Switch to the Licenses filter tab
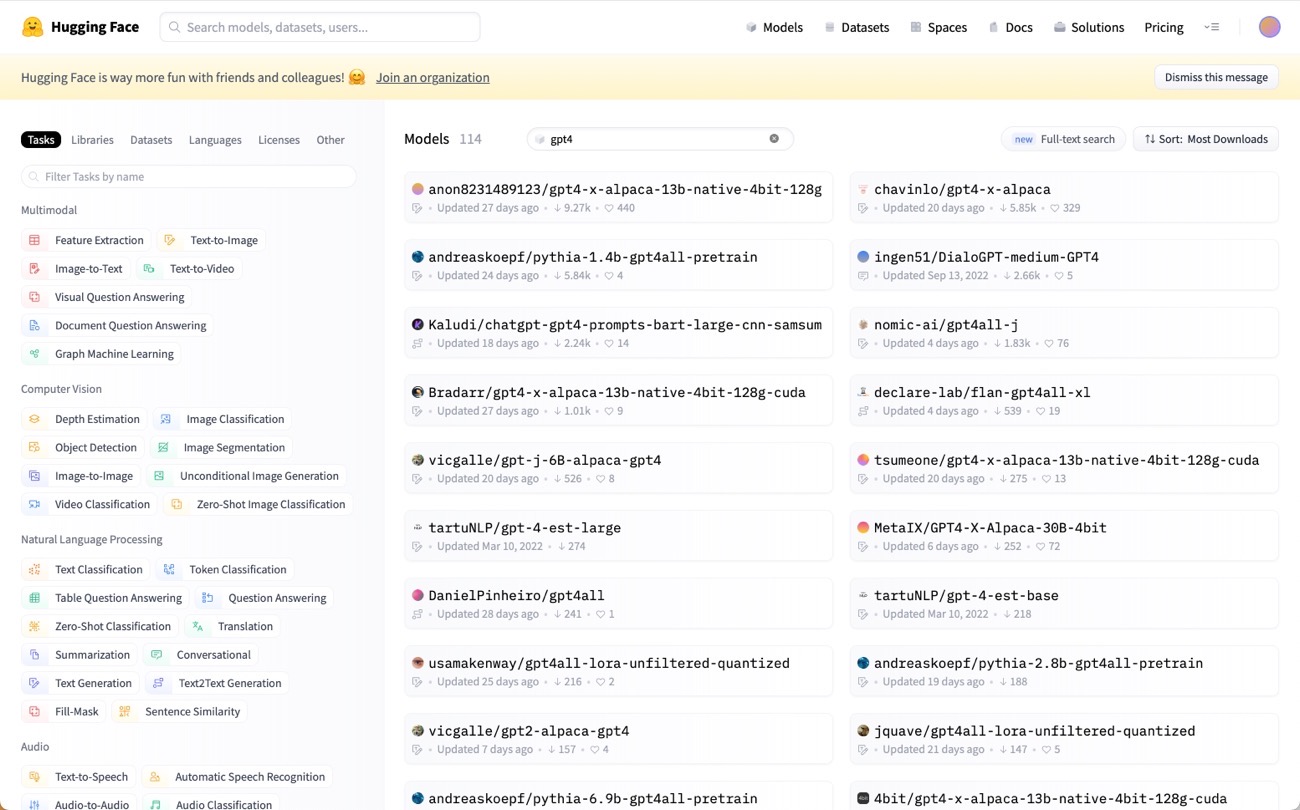1300x810 pixels. [279, 140]
